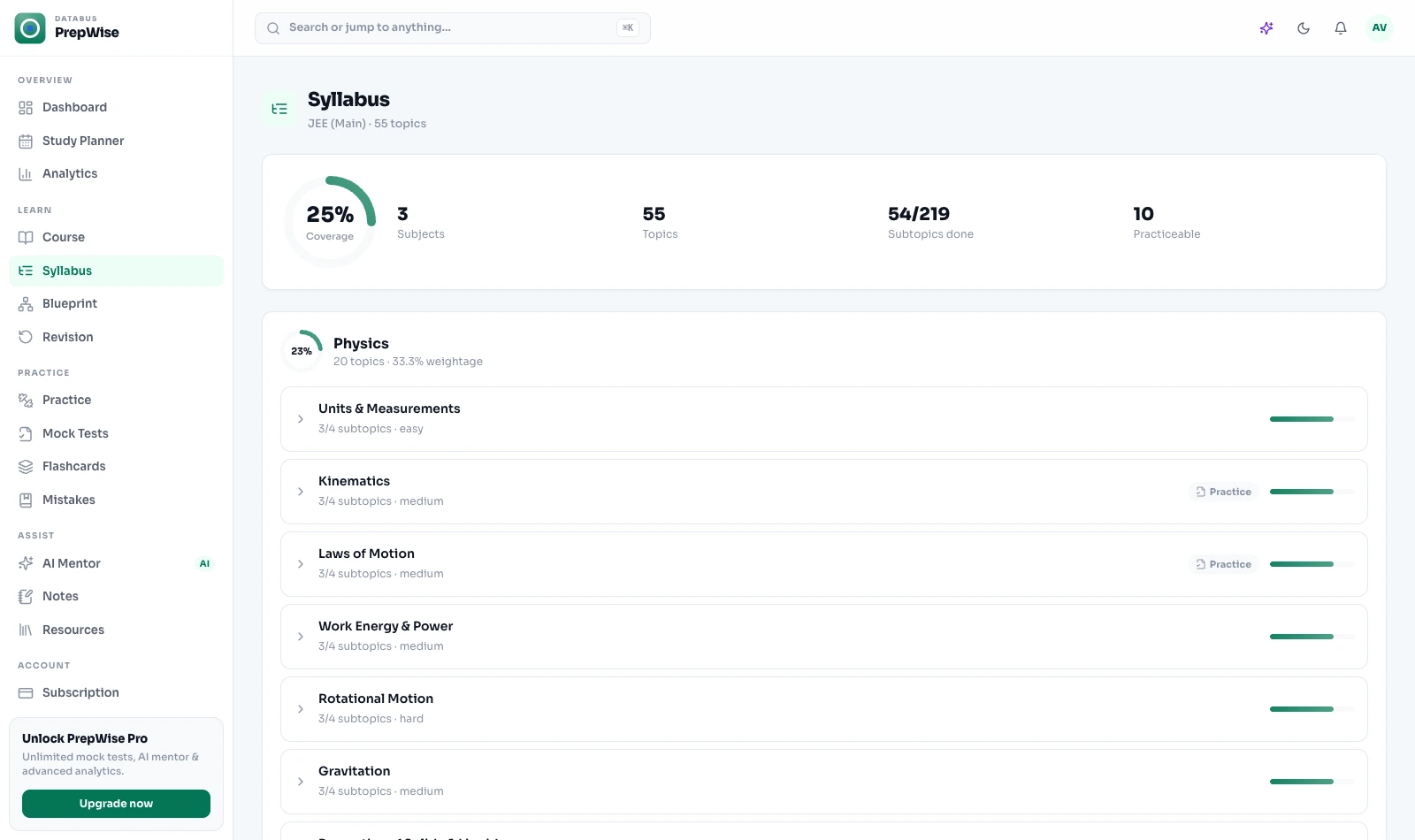Click the AI Mentor sparkle icon
This screenshot has width=1415, height=840.
point(26,563)
